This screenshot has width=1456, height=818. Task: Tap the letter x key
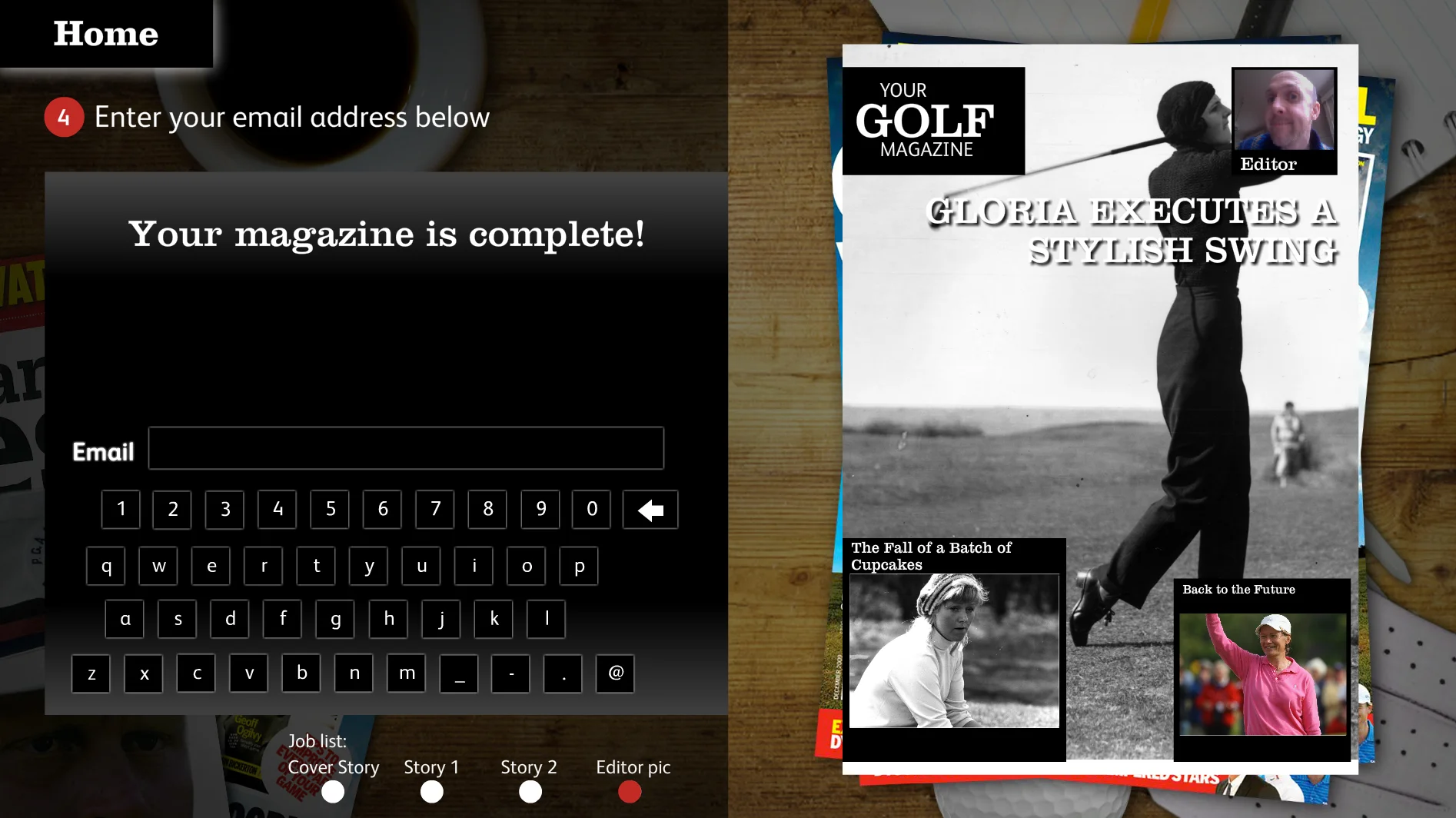(144, 673)
